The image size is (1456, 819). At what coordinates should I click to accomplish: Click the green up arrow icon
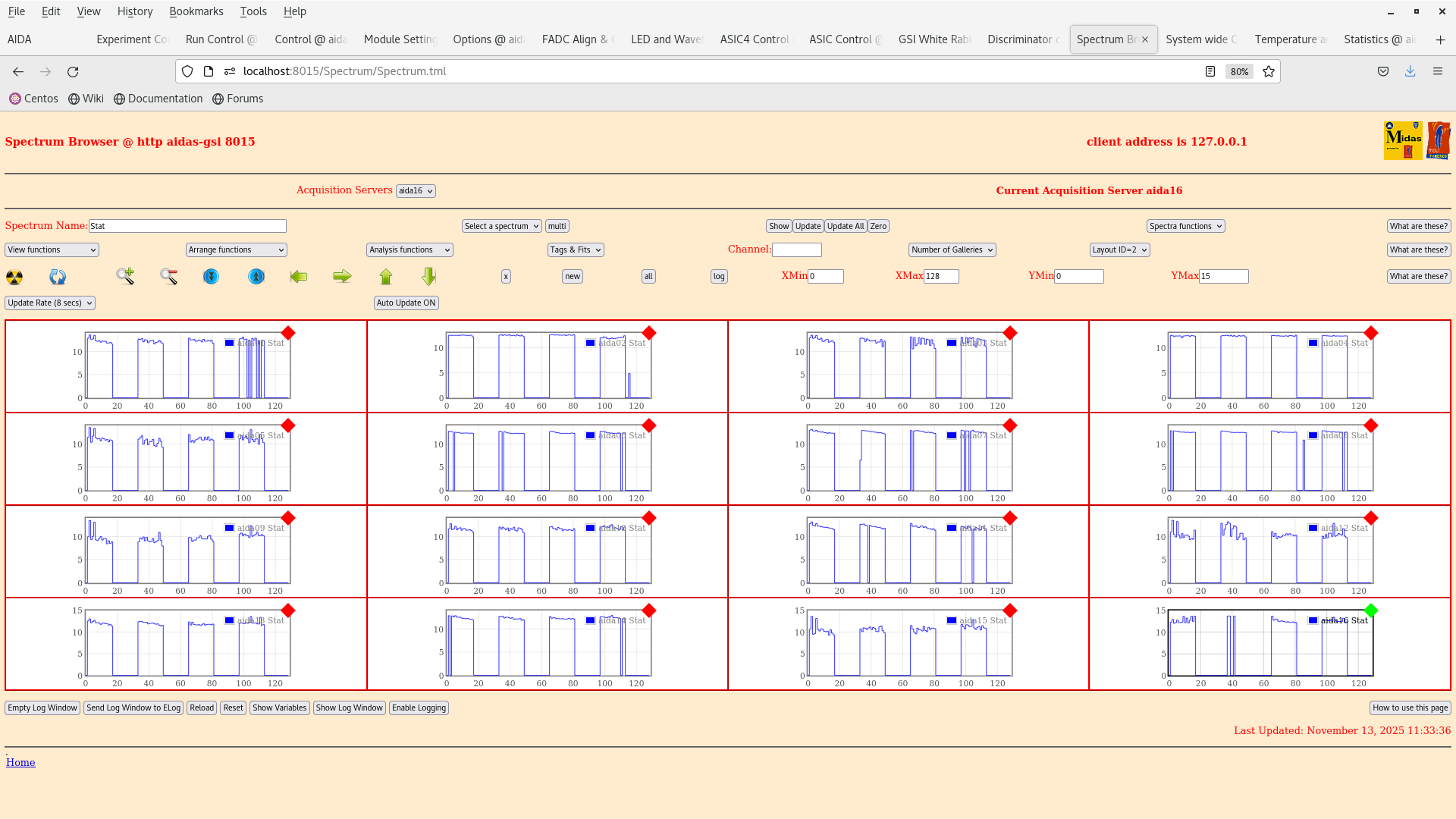(386, 277)
